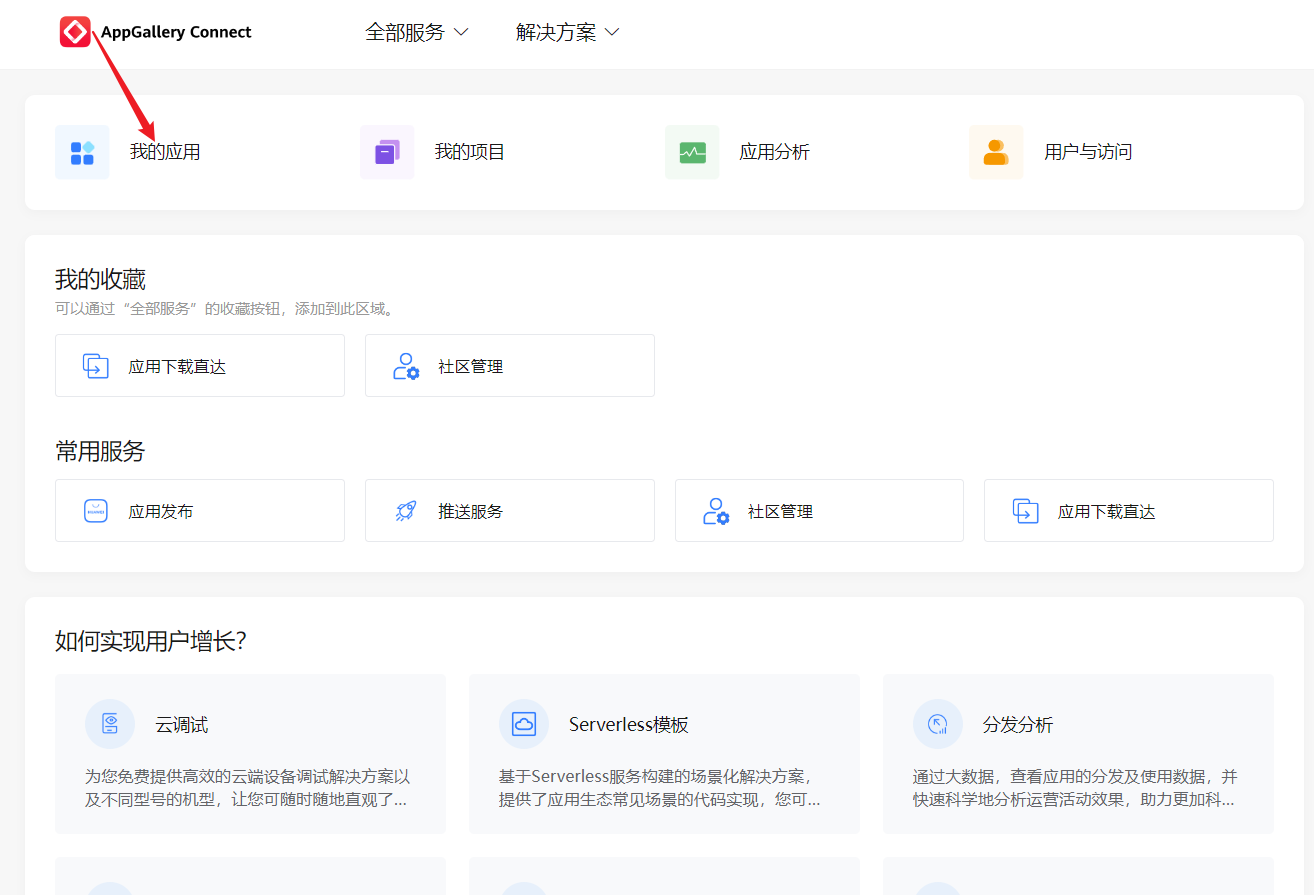Open 用户与访问 link text

[1088, 152]
